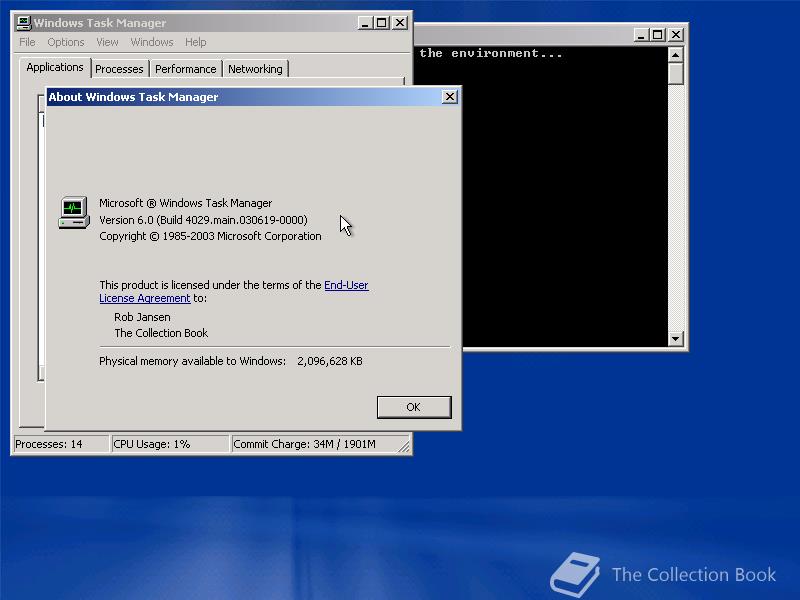Click the console scrollbar down arrow
This screenshot has width=800, height=600.
676,338
